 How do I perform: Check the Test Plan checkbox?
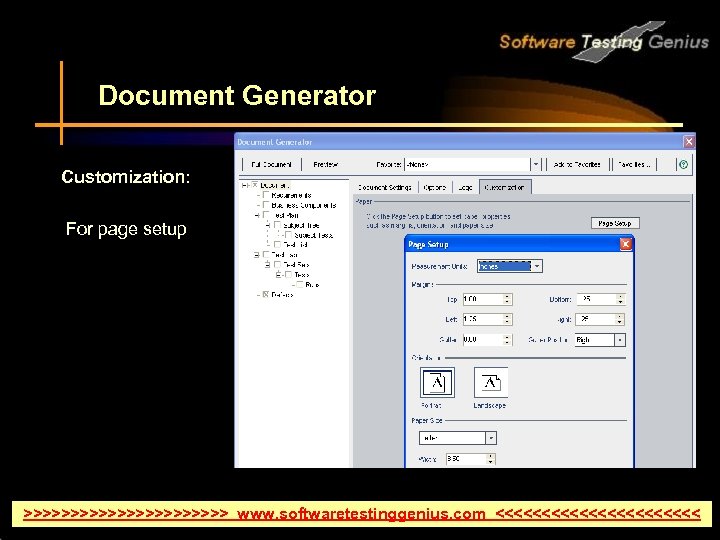265,215
